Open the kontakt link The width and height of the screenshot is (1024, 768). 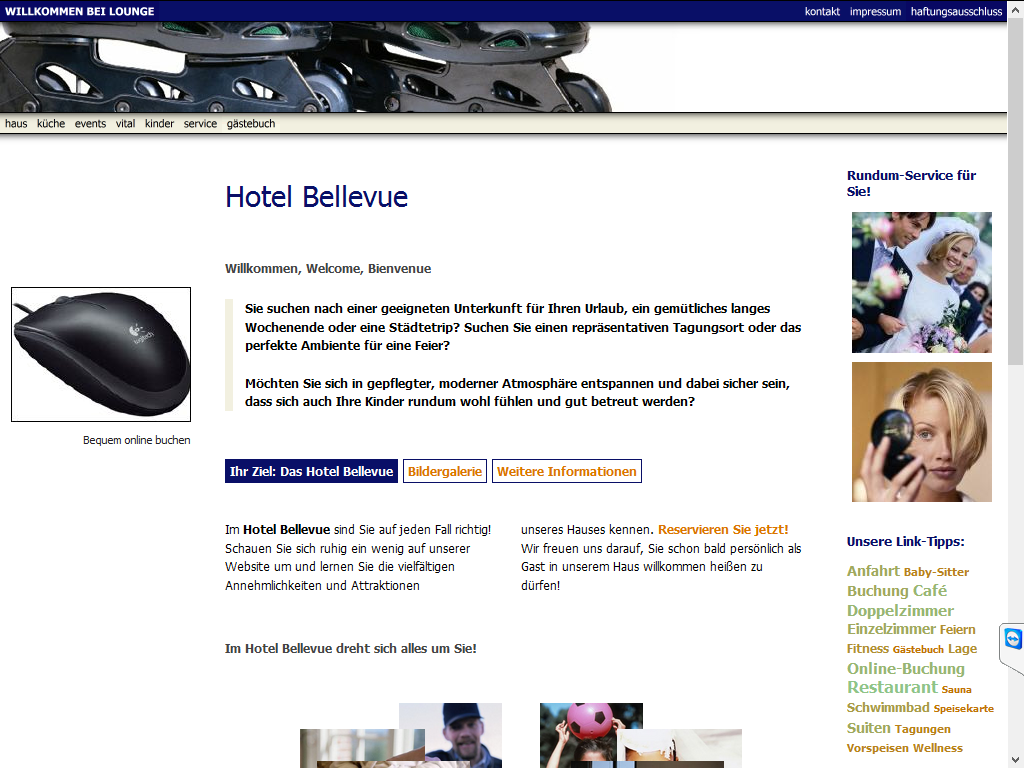click(822, 11)
